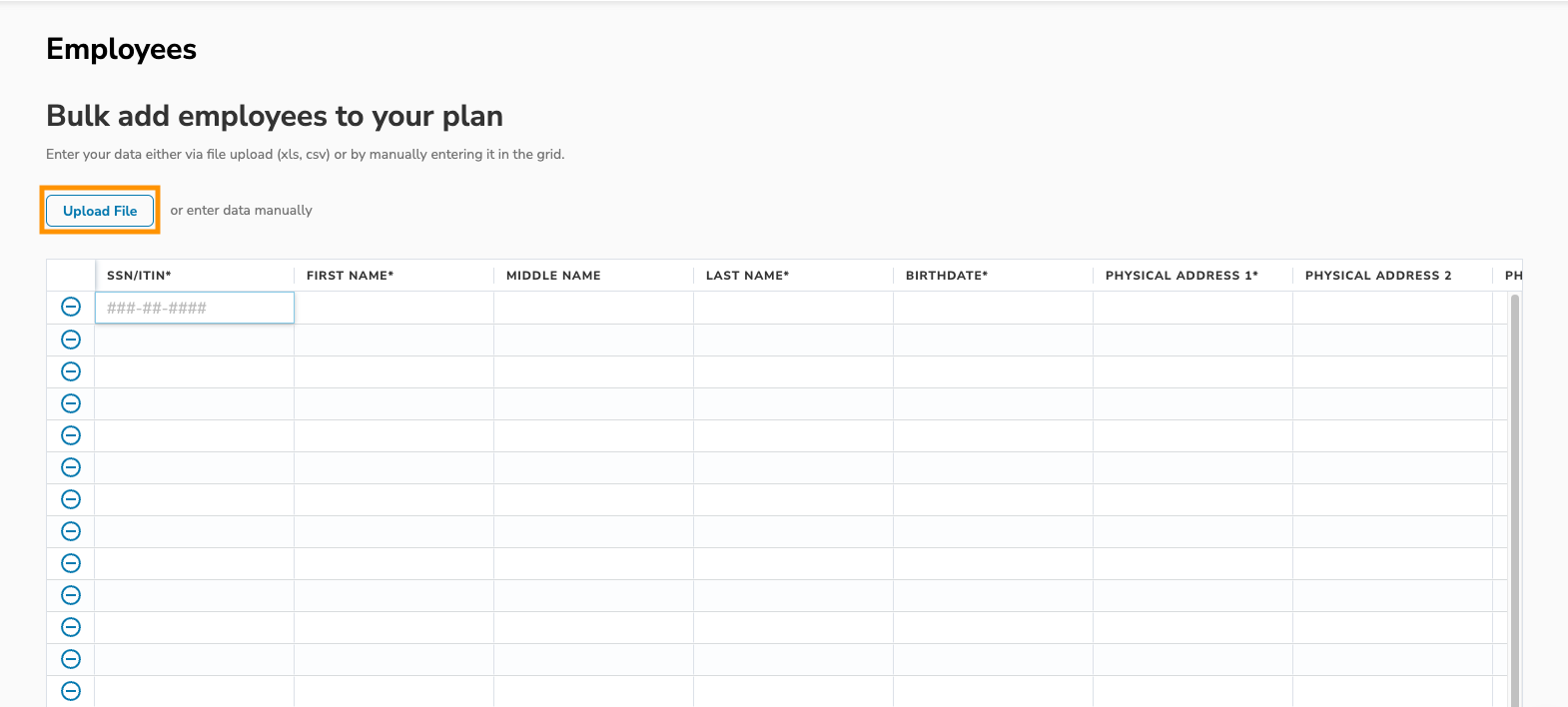Click the Physical Address 2 cell in first row
The width and height of the screenshot is (1568, 707).
(x=1392, y=308)
